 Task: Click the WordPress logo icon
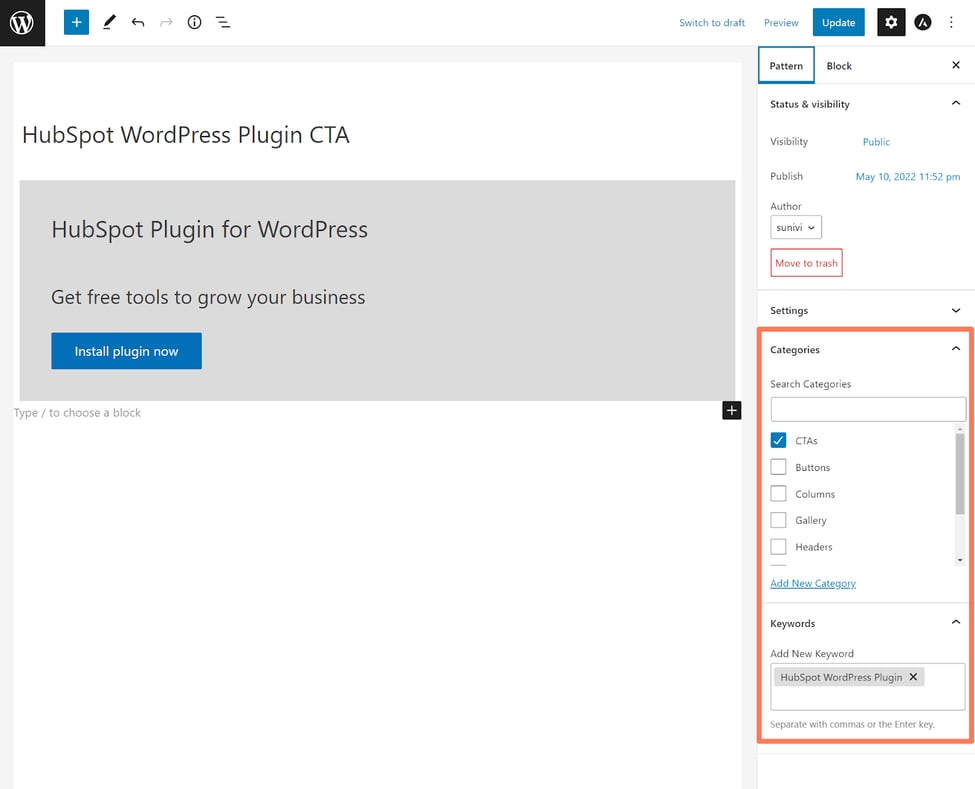tap(22, 23)
